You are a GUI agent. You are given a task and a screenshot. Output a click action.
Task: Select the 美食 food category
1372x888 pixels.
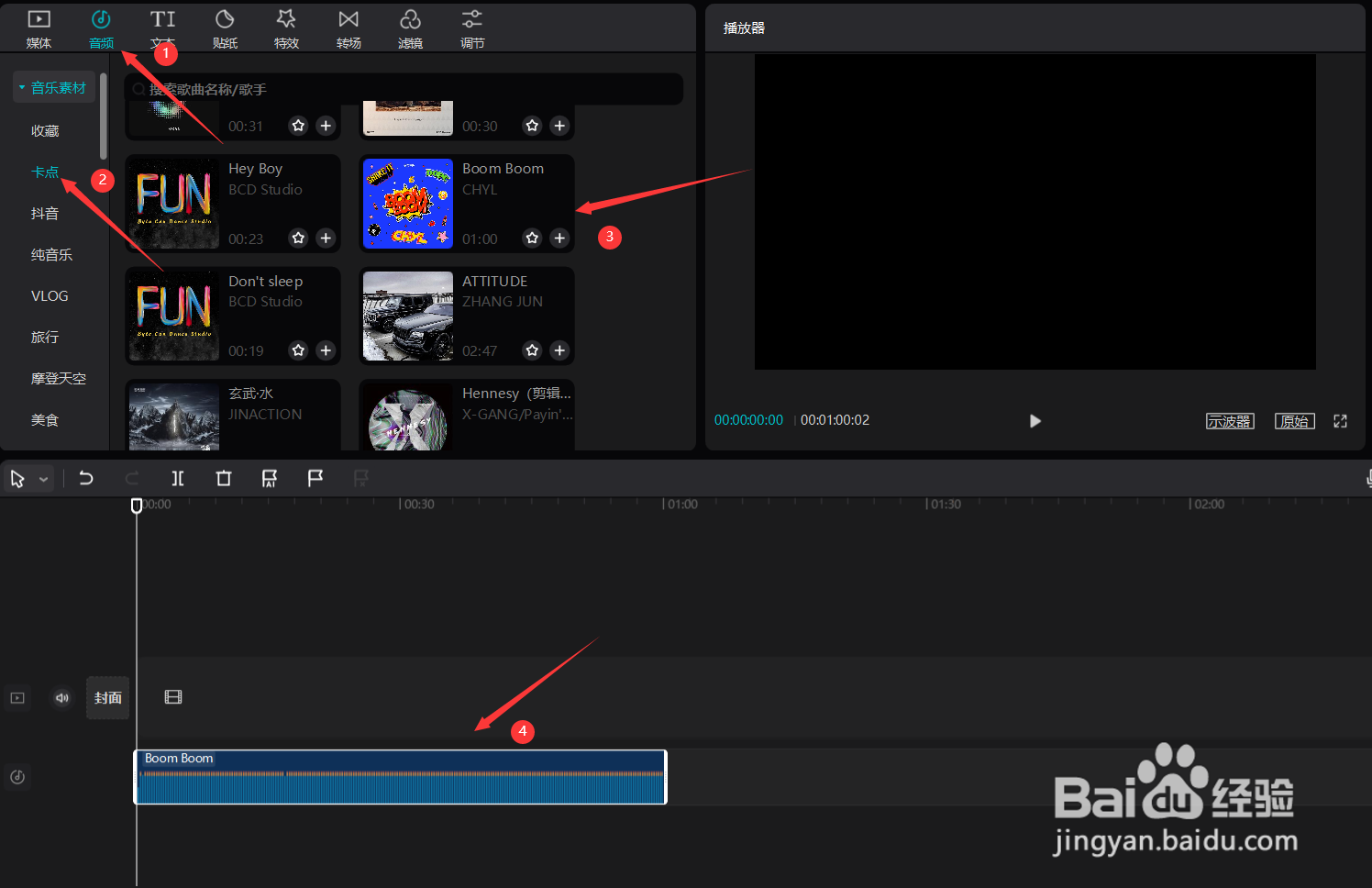(45, 419)
